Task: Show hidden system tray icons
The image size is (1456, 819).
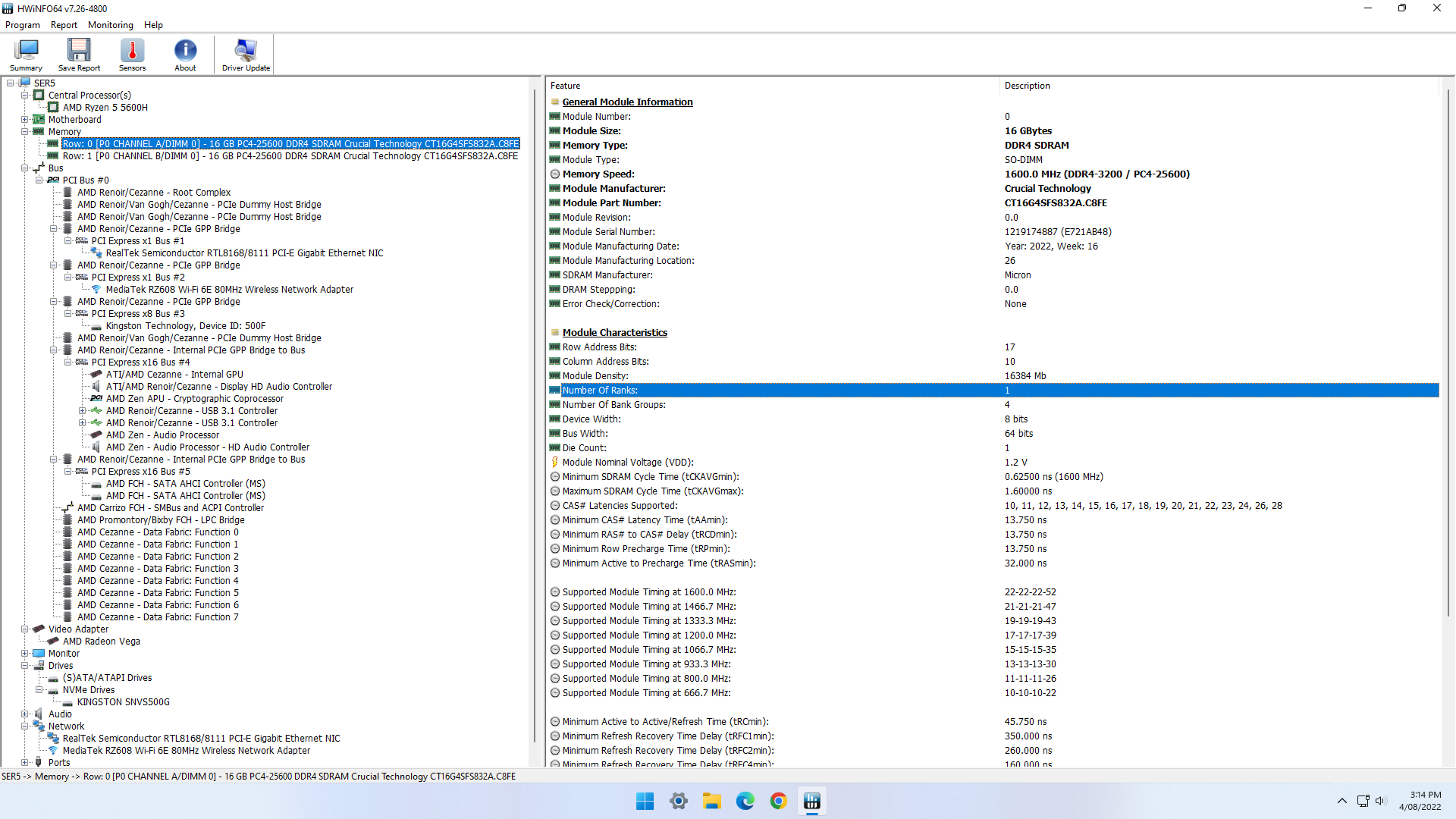Action: 1342,801
